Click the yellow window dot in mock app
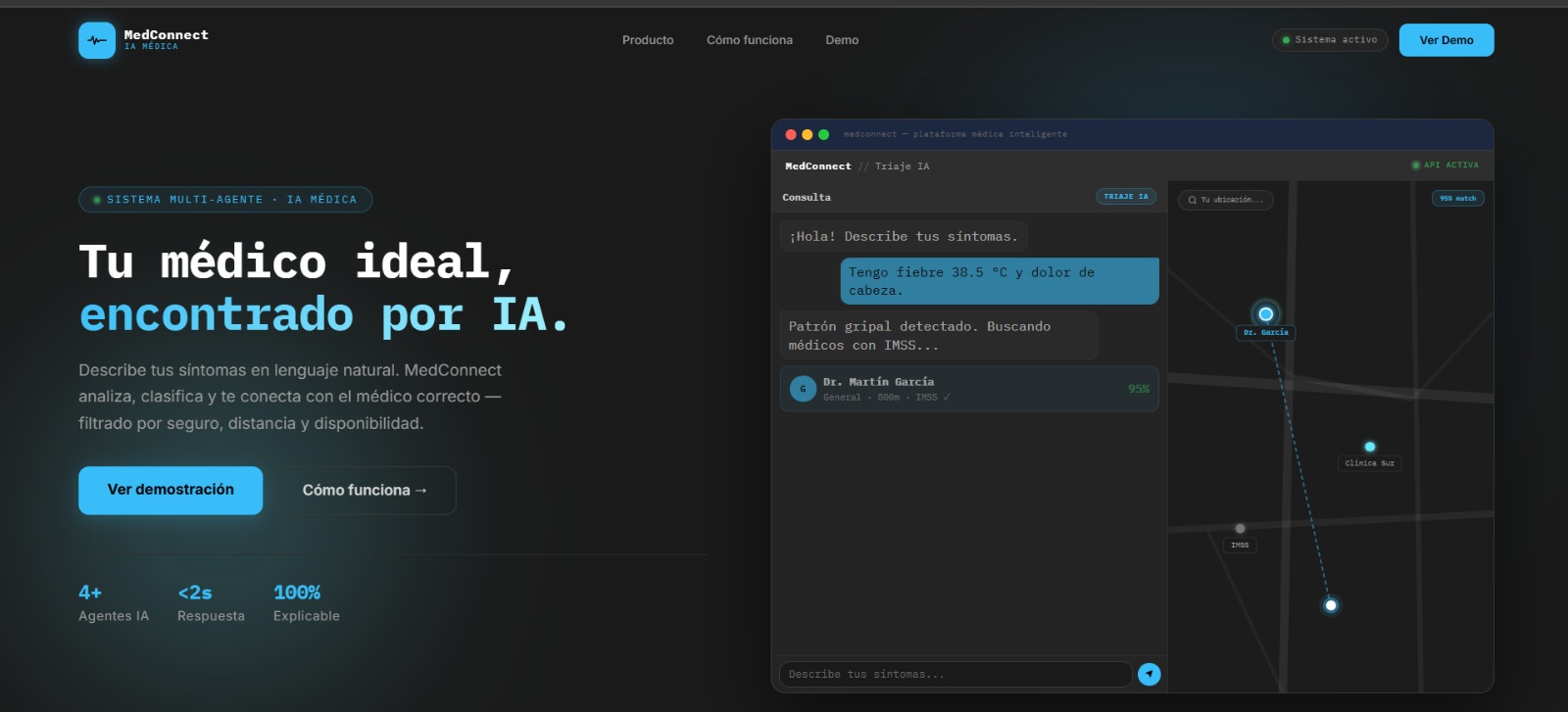 tap(808, 135)
